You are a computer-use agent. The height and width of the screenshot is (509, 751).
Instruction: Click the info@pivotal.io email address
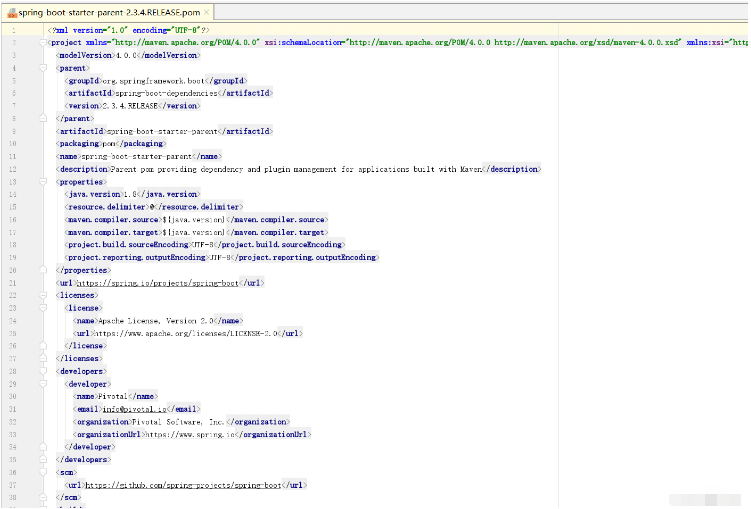click(x=135, y=409)
